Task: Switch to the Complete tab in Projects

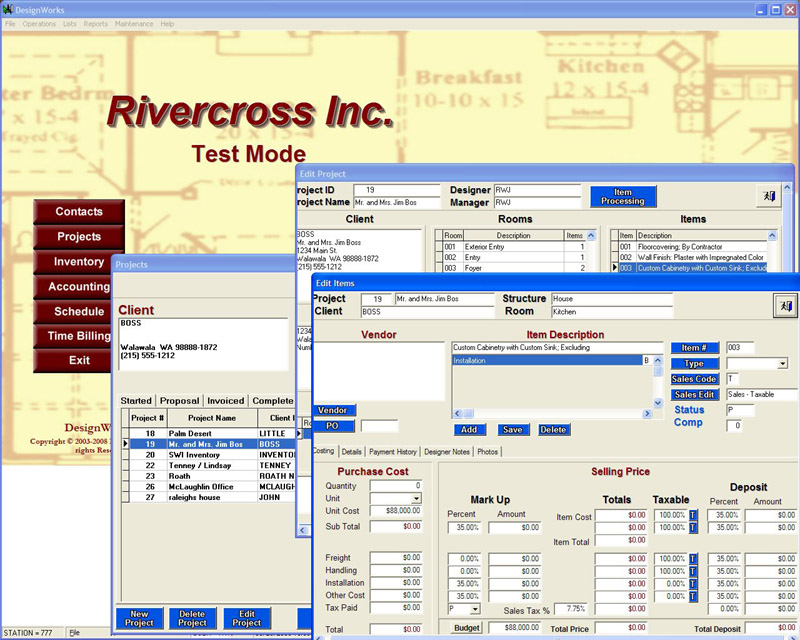Action: click(273, 401)
